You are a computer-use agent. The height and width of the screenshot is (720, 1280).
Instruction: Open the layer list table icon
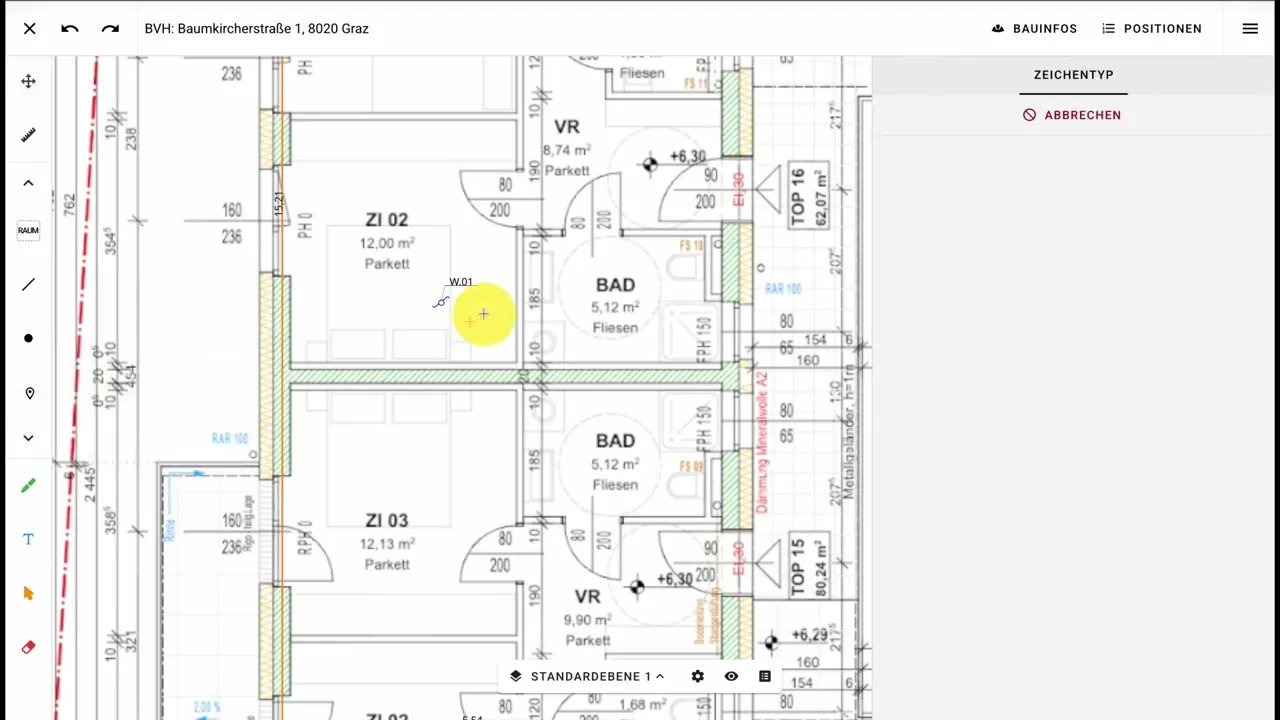point(765,676)
